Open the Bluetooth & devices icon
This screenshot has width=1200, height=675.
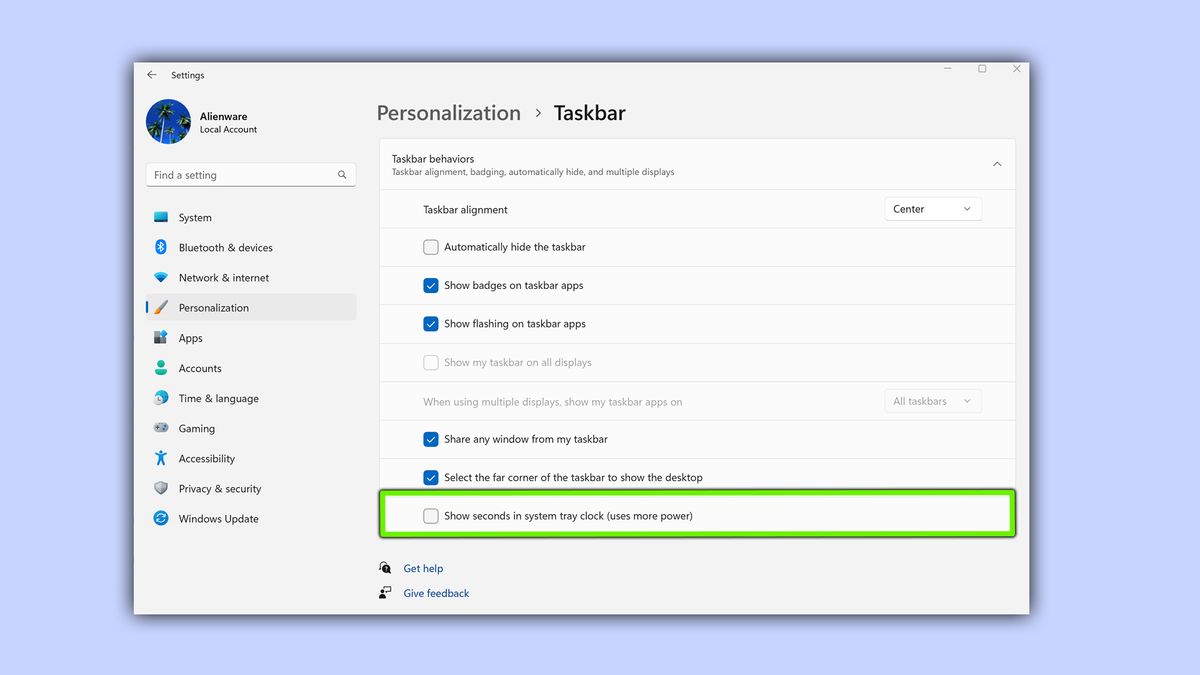[161, 247]
